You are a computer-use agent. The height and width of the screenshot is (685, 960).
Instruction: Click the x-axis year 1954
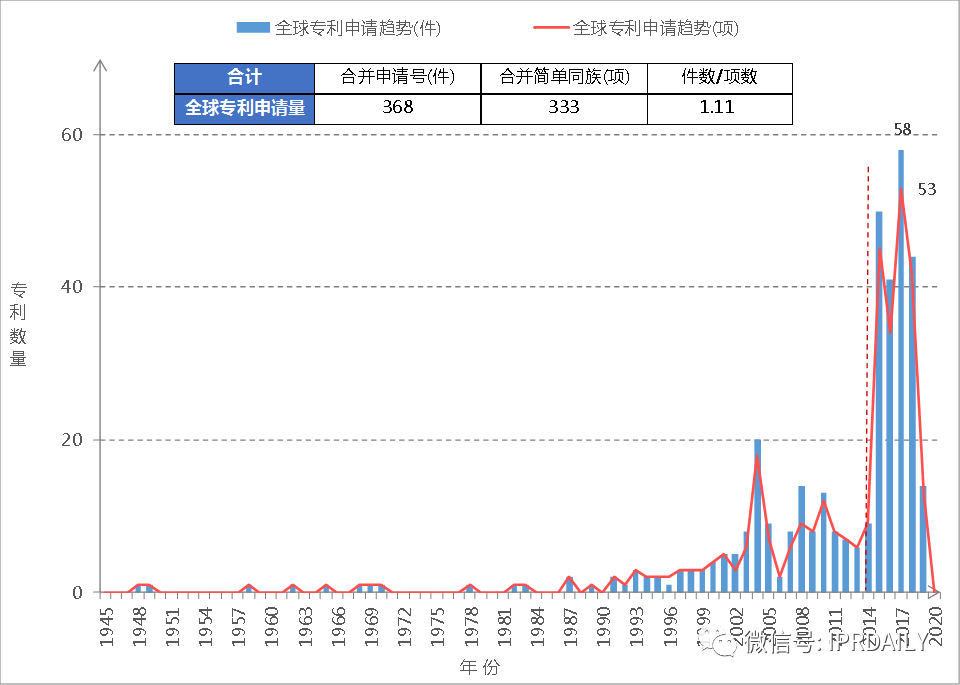[206, 626]
